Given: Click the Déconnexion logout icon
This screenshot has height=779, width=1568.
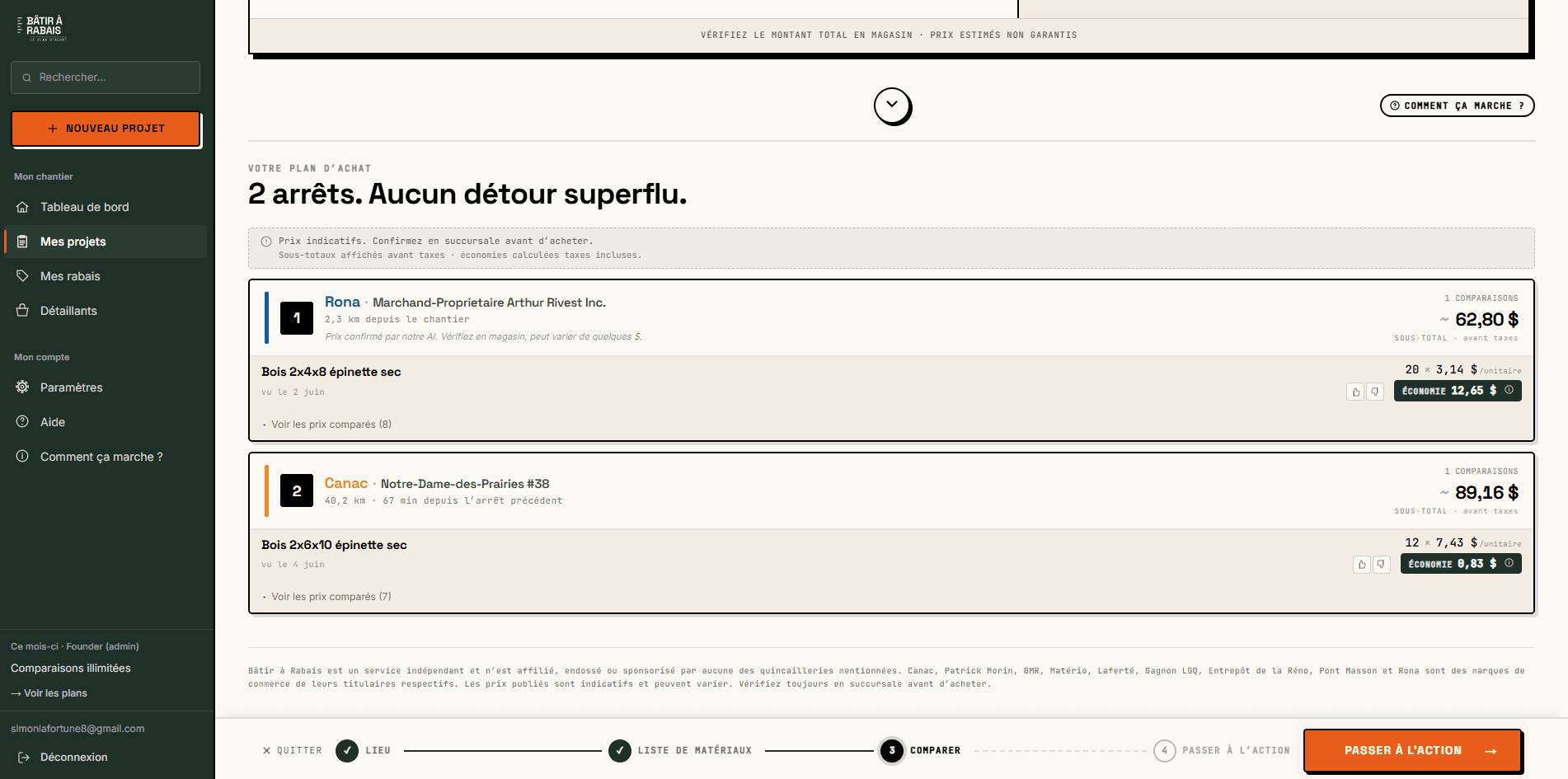Looking at the screenshot, I should (24, 757).
